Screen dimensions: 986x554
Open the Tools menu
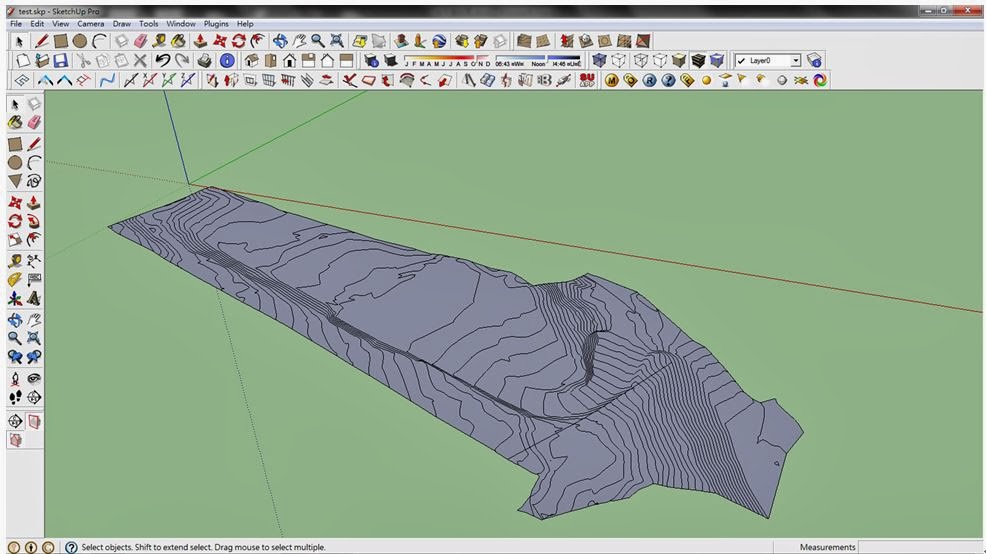[x=148, y=24]
